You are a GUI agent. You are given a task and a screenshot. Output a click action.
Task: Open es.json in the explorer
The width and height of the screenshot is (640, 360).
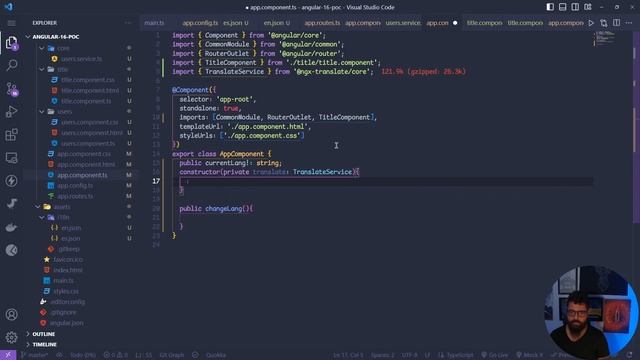(71, 238)
